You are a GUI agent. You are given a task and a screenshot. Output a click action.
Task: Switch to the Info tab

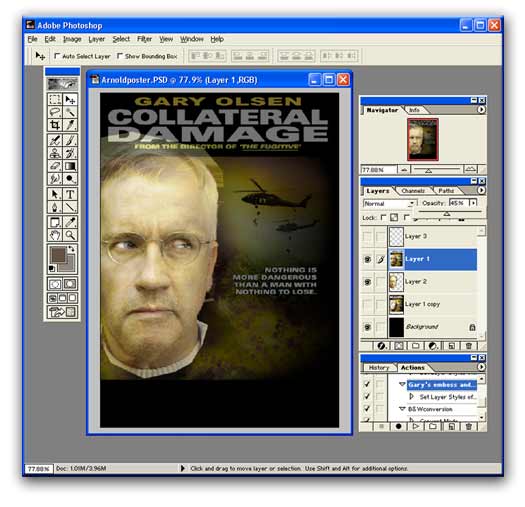coord(414,110)
